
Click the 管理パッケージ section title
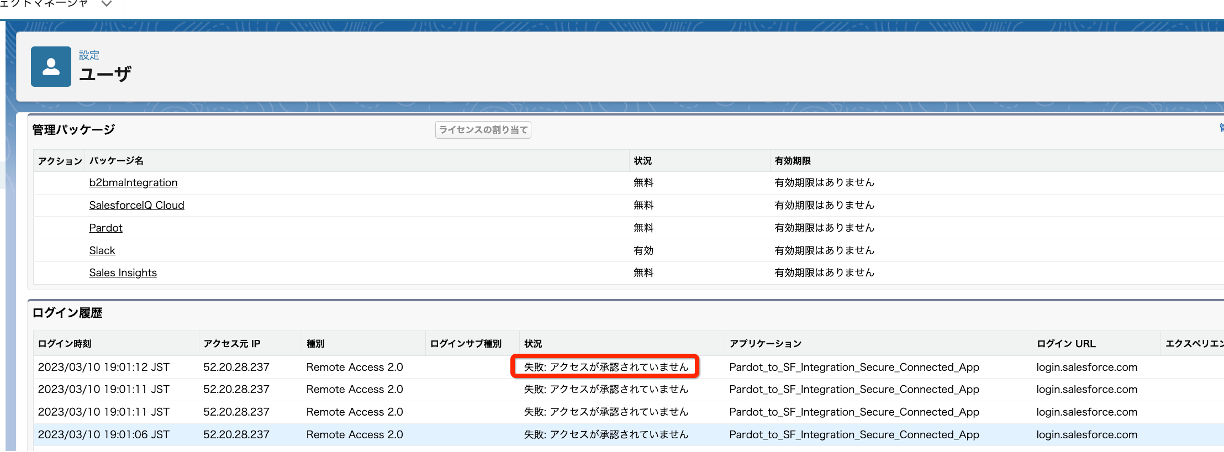pyautogui.click(x=74, y=130)
